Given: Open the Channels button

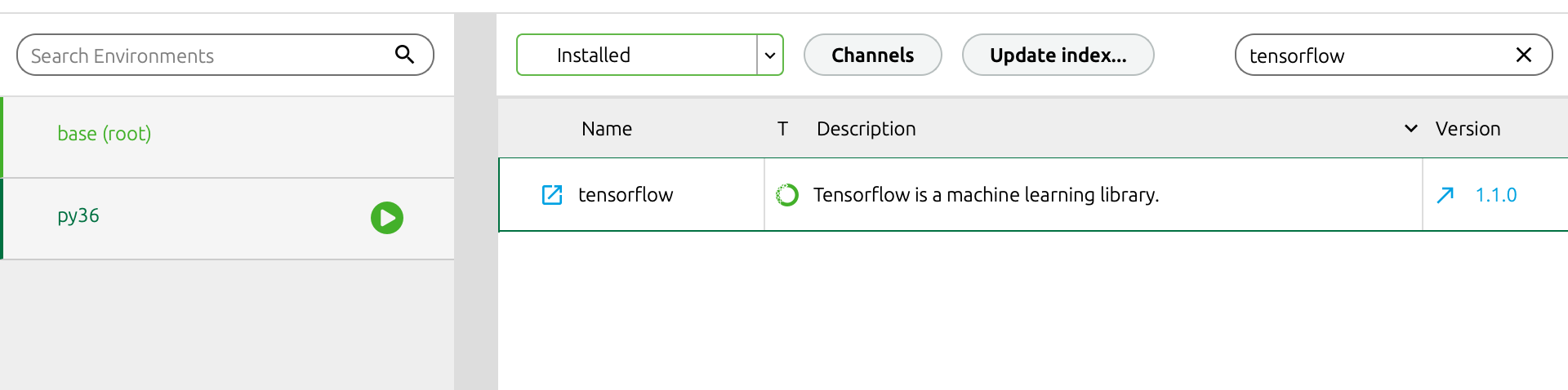Looking at the screenshot, I should [x=872, y=55].
